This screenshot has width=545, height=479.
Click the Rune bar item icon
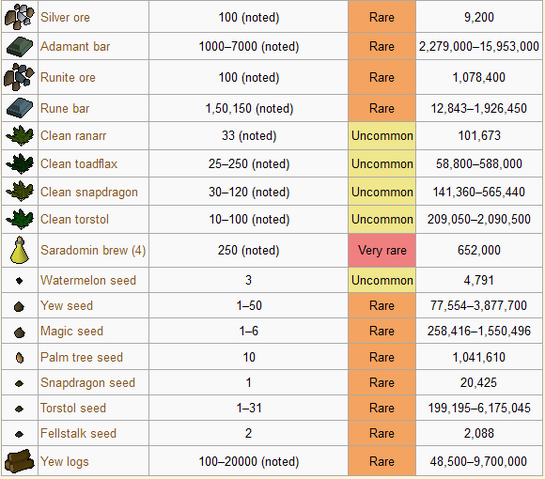pos(19,108)
